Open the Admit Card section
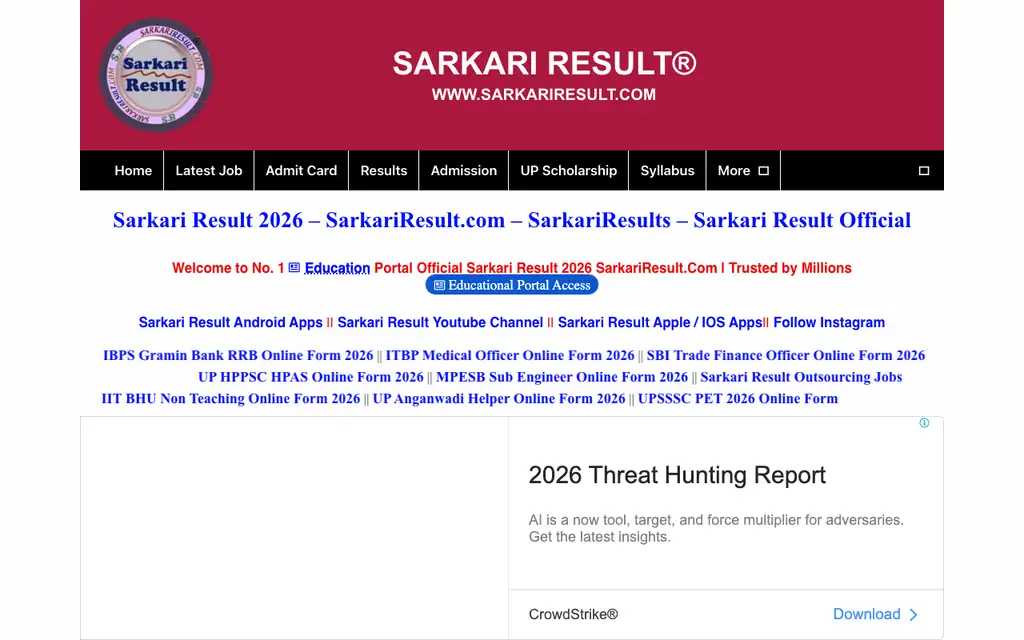This screenshot has height=640, width=1024. pos(301,170)
